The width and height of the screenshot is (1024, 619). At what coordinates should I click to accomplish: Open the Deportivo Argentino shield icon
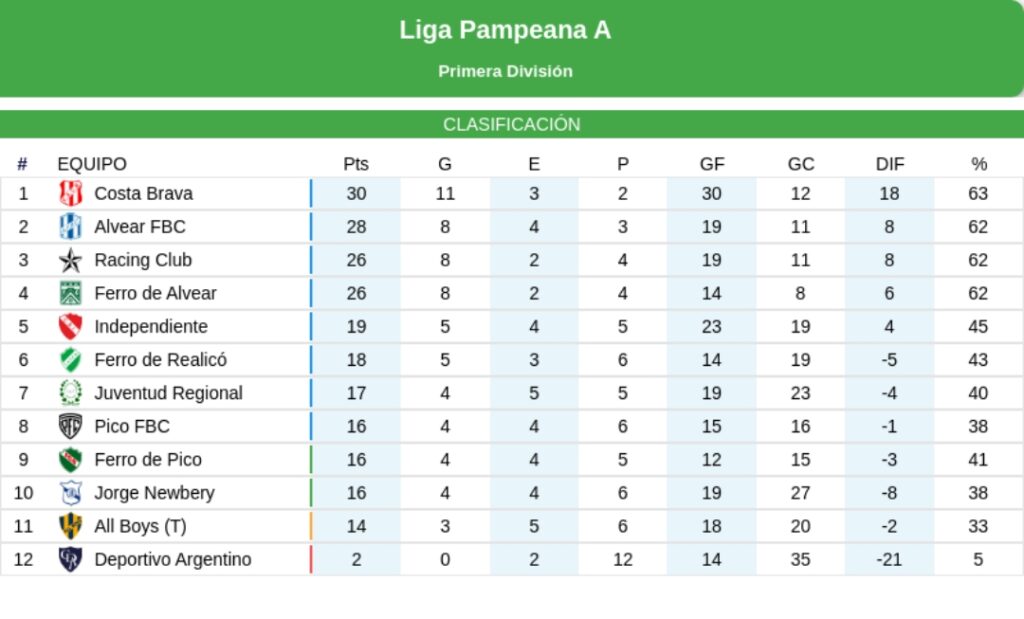[x=71, y=559]
